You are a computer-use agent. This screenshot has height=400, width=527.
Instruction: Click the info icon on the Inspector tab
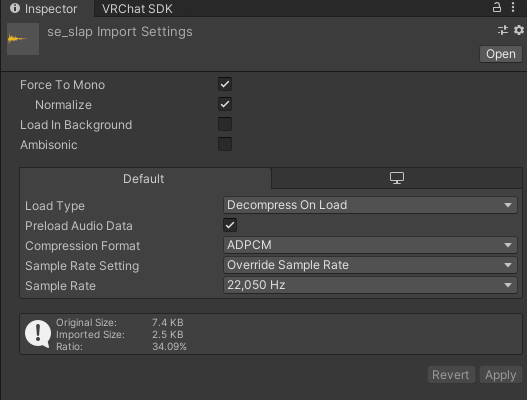click(15, 8)
